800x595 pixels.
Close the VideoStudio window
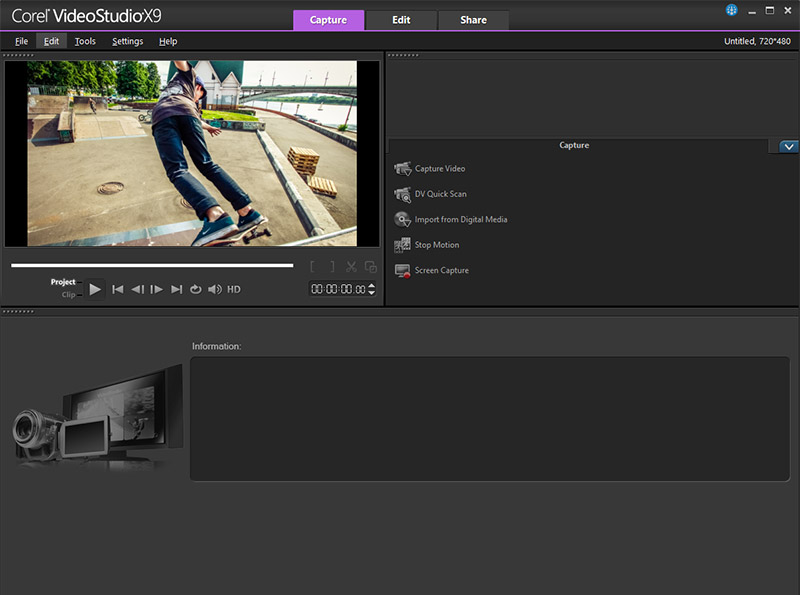point(788,10)
